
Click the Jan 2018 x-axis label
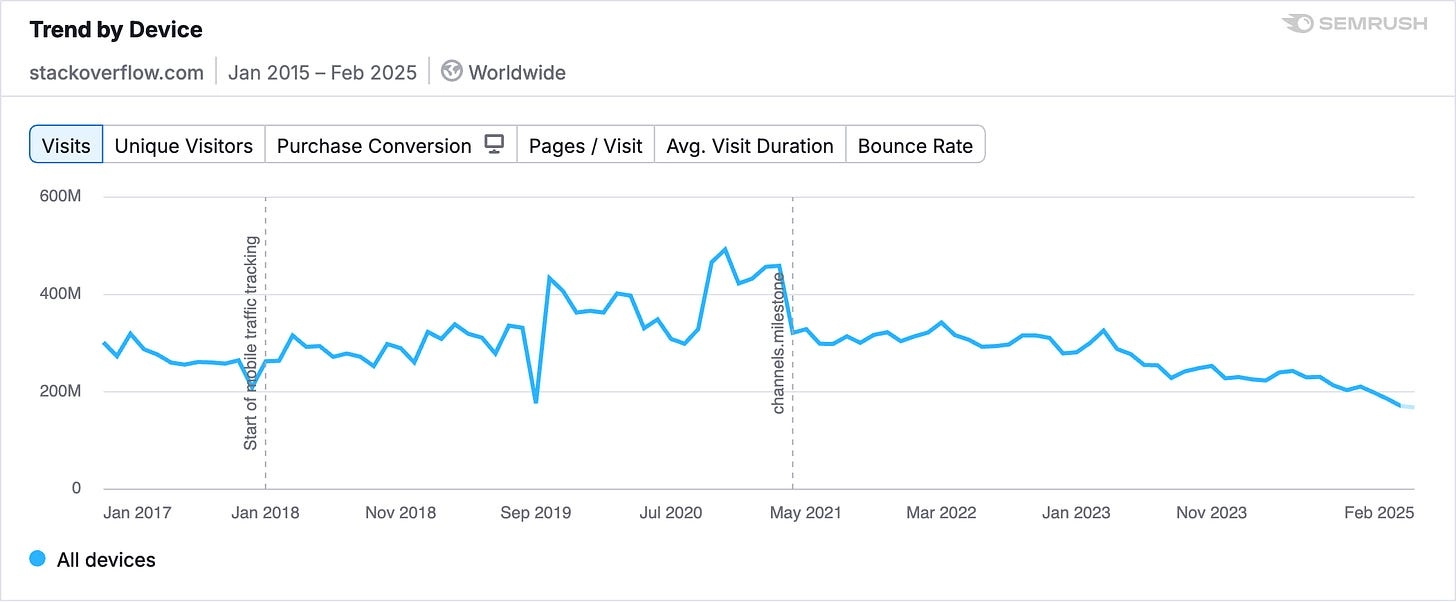tap(265, 513)
